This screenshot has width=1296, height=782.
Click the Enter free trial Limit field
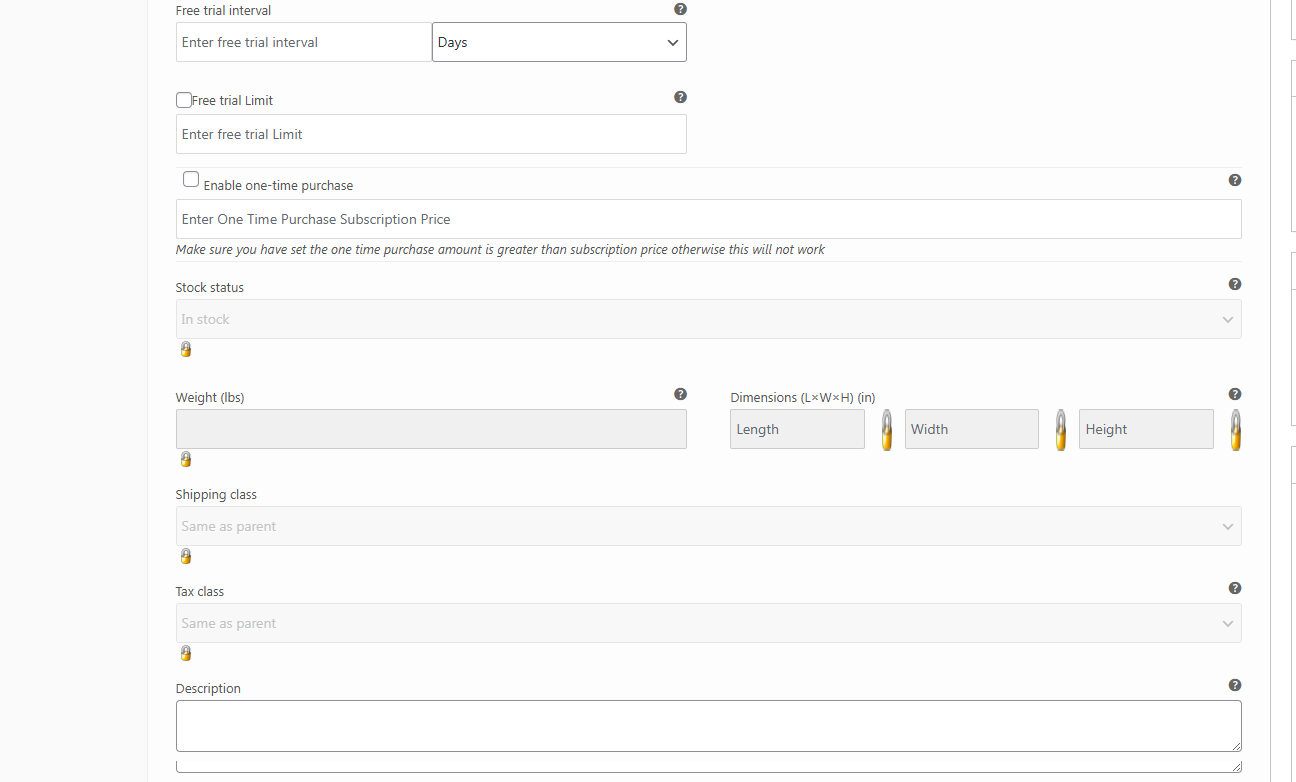(x=431, y=134)
